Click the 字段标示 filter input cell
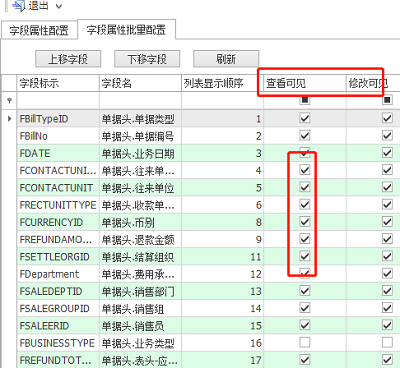400x368 pixels. point(58,100)
